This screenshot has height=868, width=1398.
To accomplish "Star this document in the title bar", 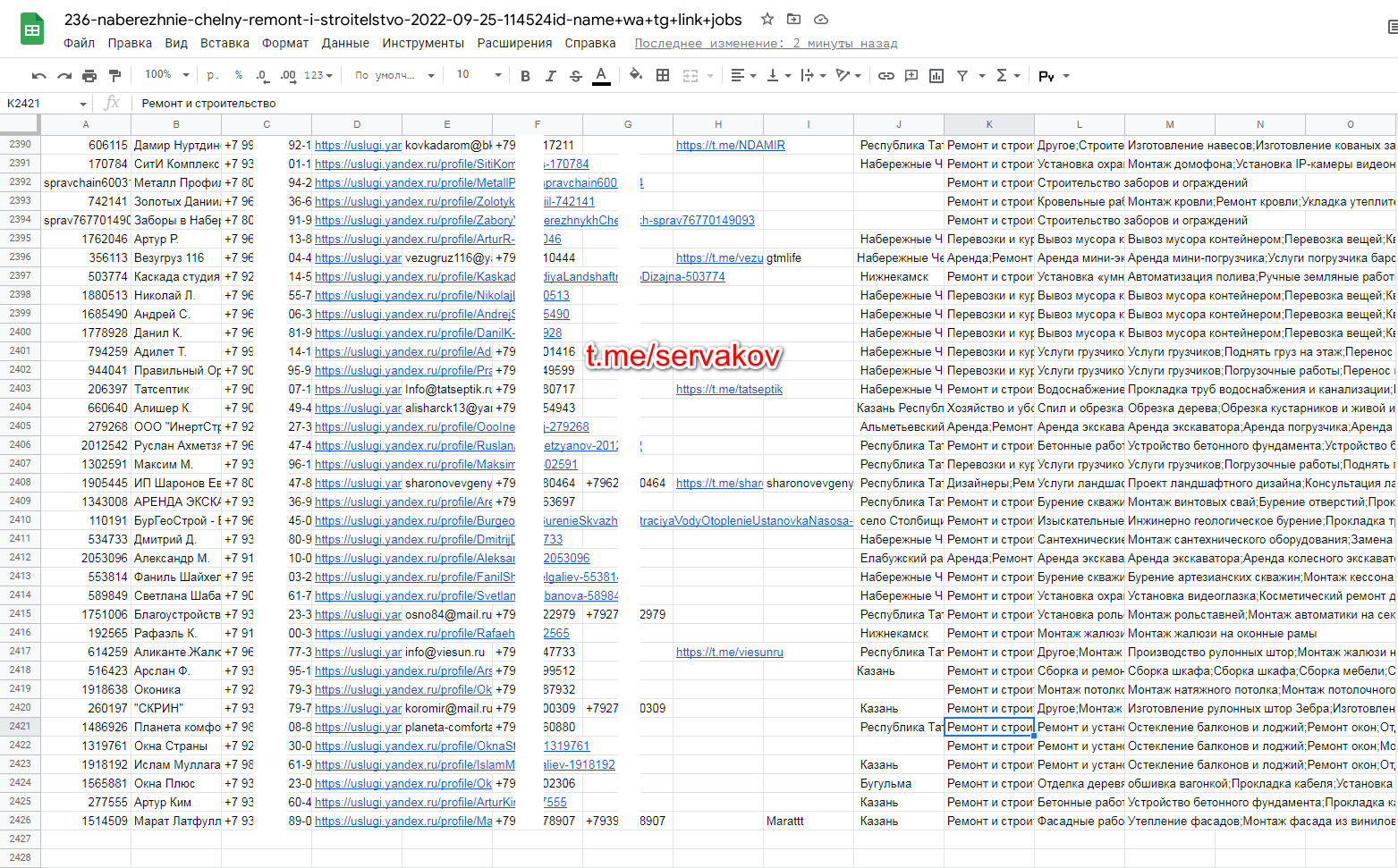I will pos(767,19).
